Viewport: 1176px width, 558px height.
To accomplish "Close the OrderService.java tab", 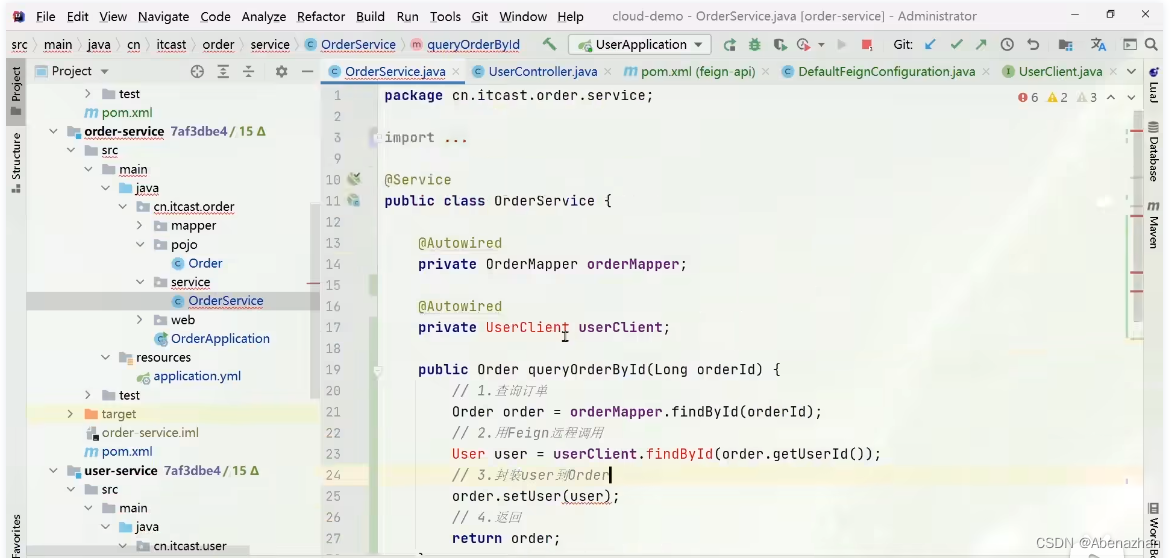I will tap(456, 71).
